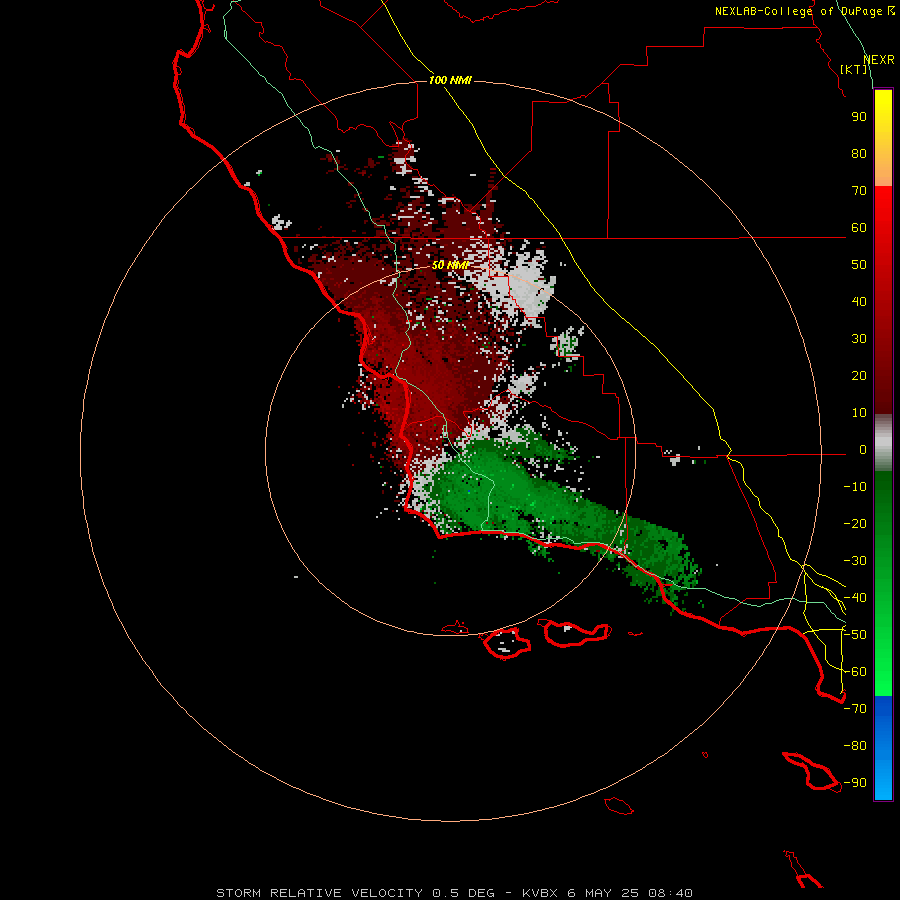The image size is (900, 900).
Task: Click the 50 NMI range ring label
Action: pos(451,265)
